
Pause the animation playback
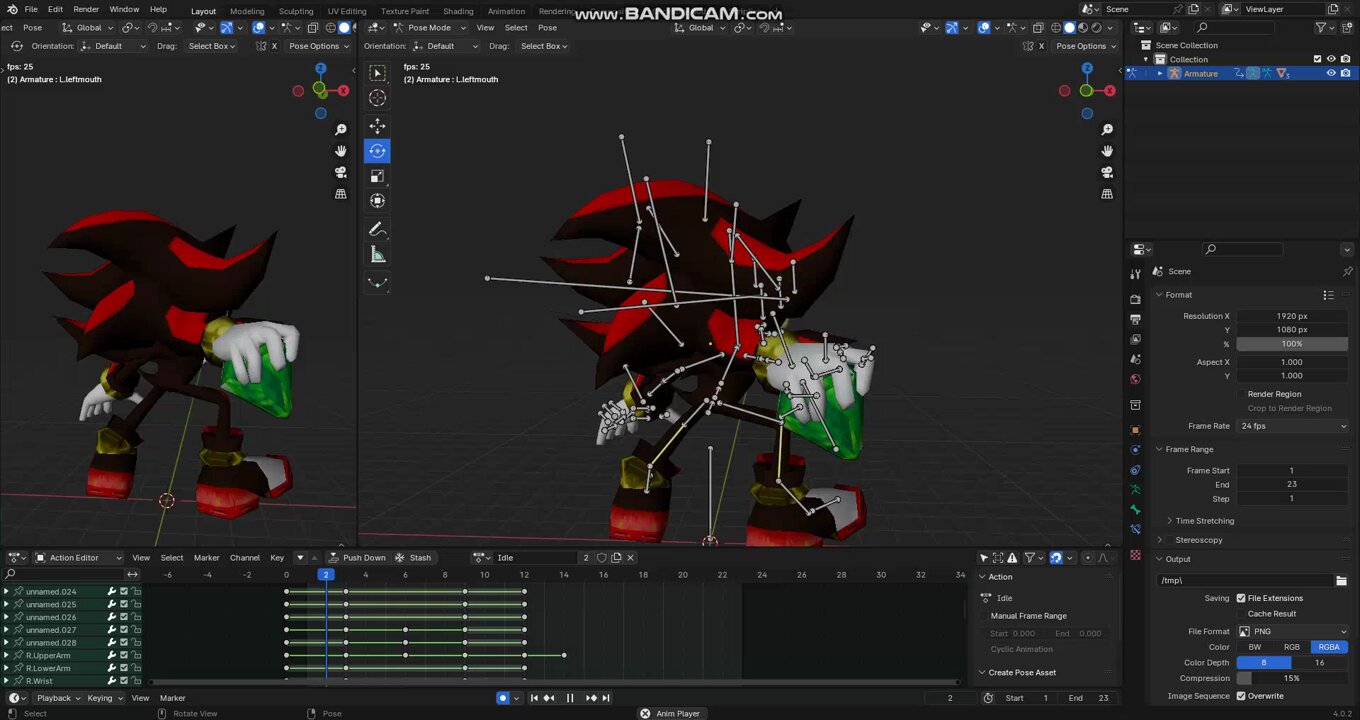[570, 698]
